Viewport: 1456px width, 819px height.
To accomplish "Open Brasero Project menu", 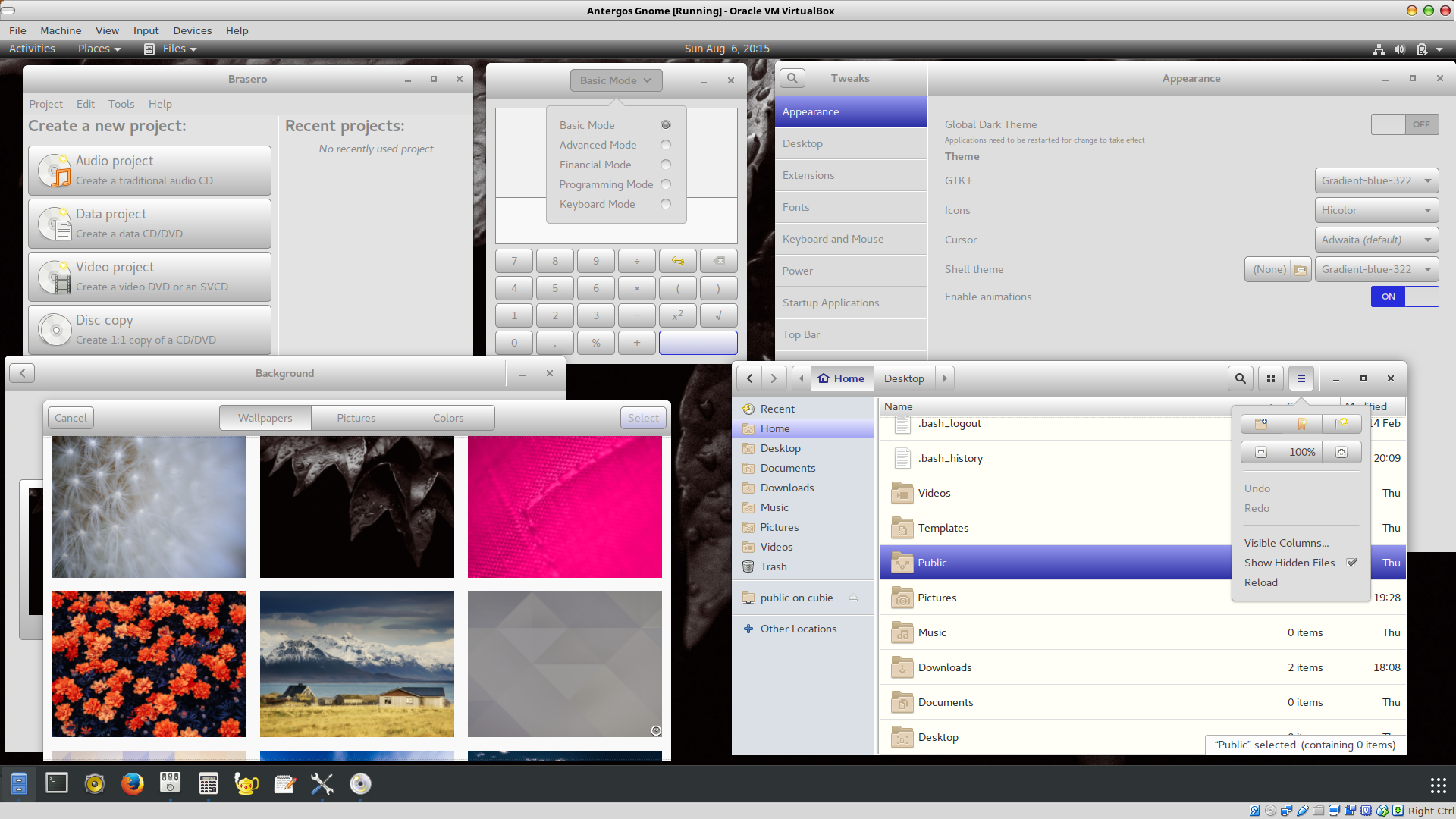I will [45, 104].
